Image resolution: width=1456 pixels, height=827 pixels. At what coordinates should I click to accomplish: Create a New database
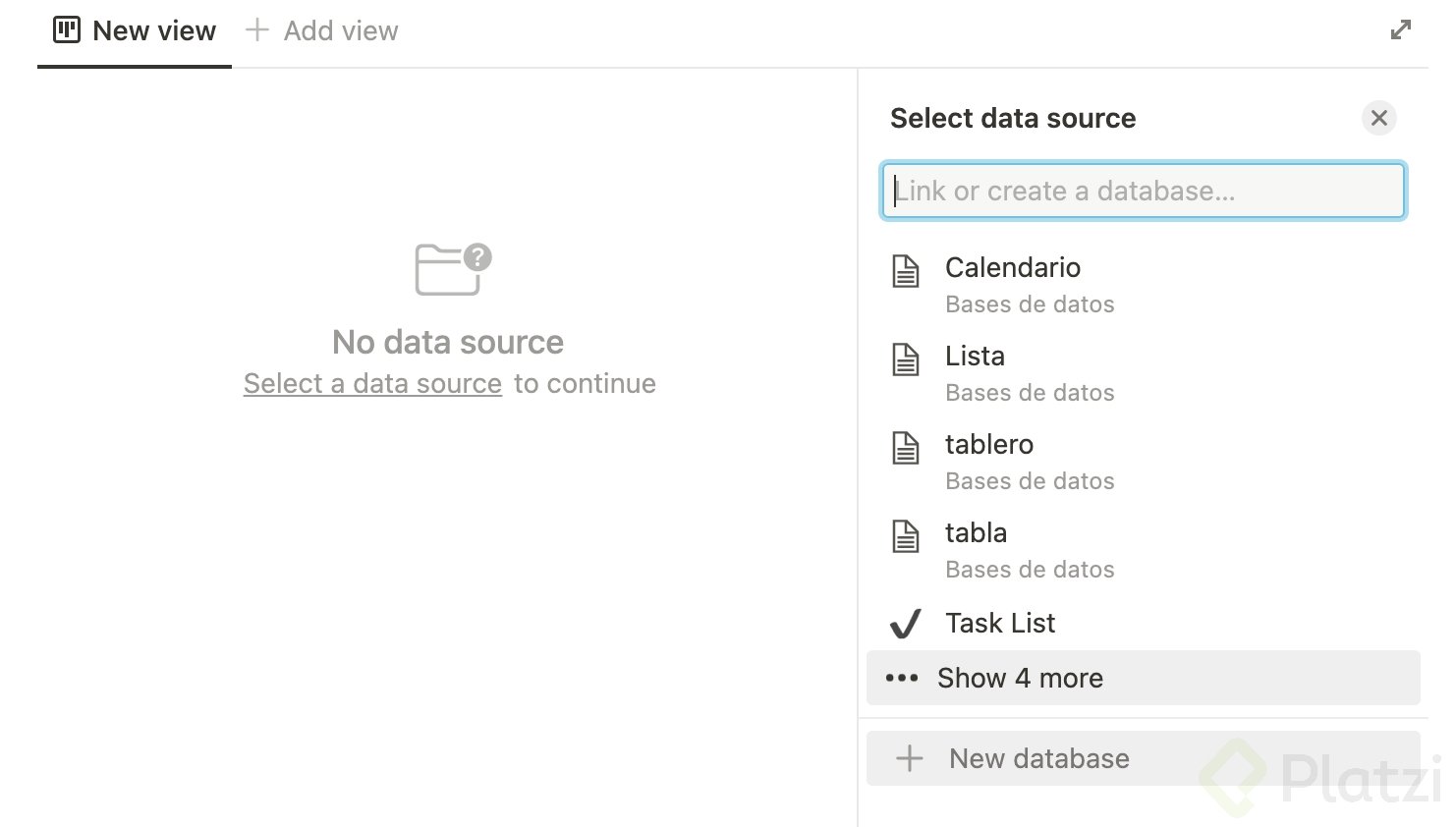click(x=1038, y=758)
